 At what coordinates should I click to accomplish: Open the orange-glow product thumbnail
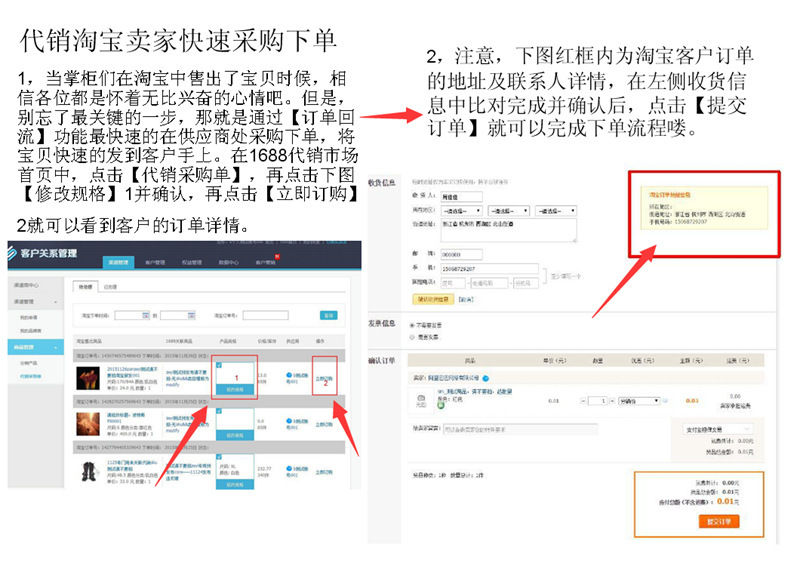(x=88, y=424)
